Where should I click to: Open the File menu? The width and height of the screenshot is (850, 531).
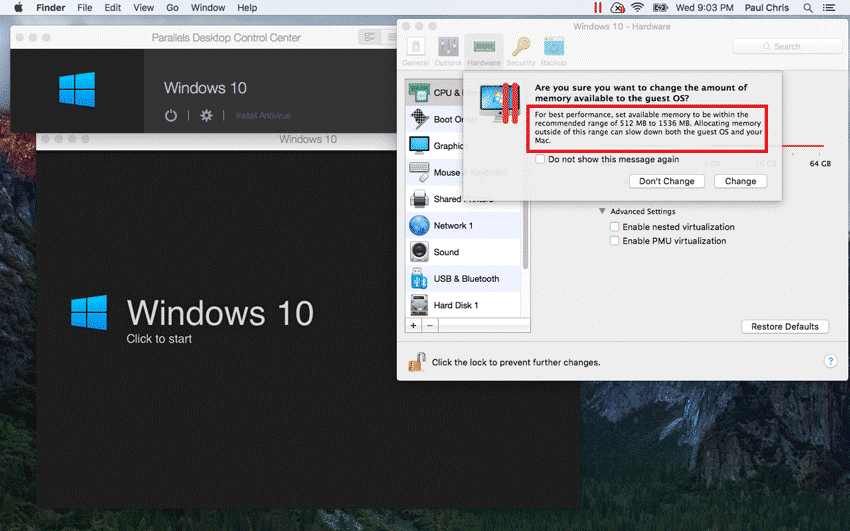[85, 8]
